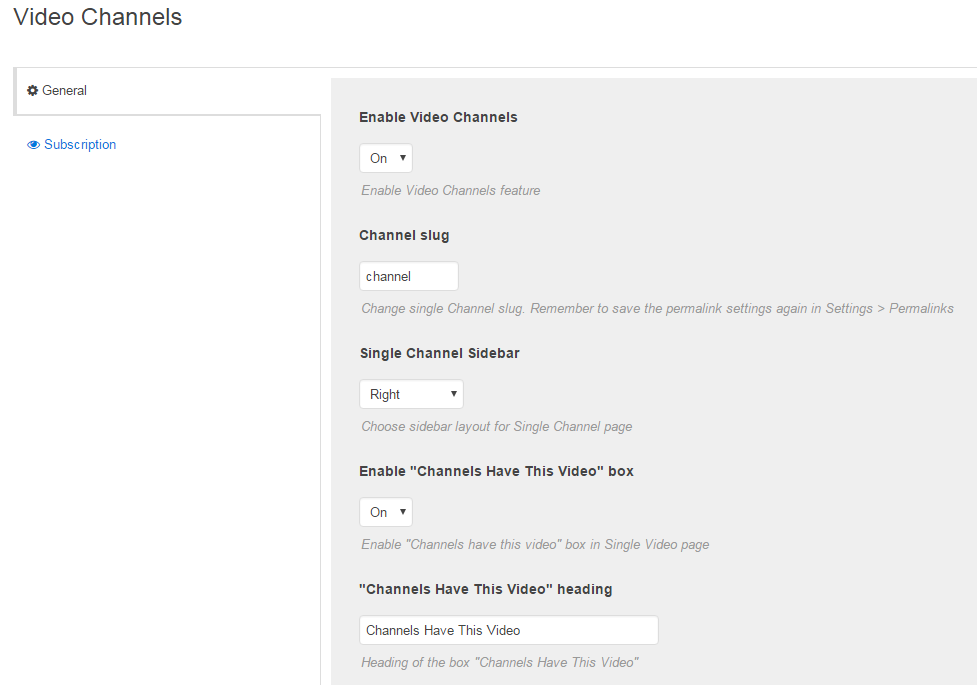Open the Enable Video Channels dropdown
Screen dimensions: 977x685
pyautogui.click(x=386, y=158)
